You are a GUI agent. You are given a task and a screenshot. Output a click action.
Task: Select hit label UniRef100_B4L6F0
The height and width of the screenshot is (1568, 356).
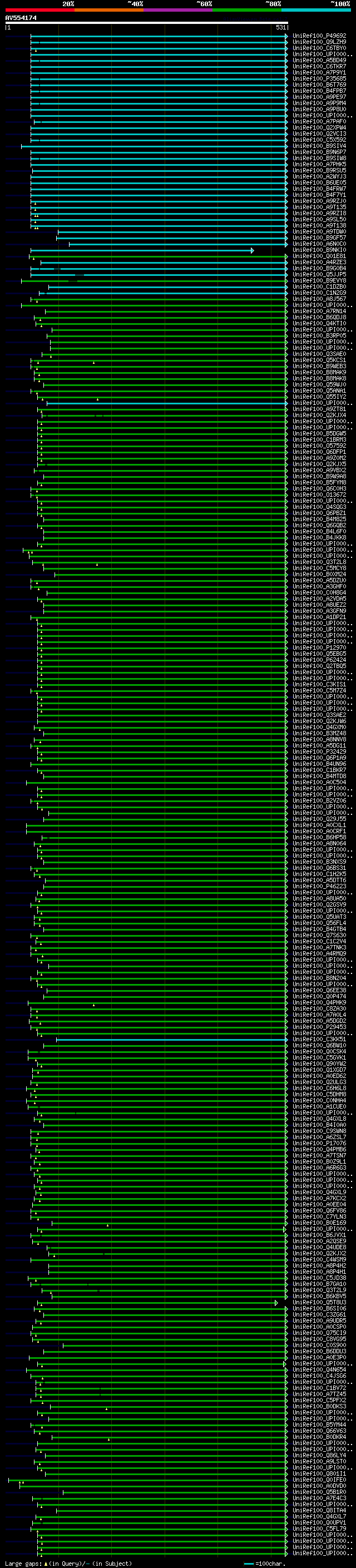point(319,531)
